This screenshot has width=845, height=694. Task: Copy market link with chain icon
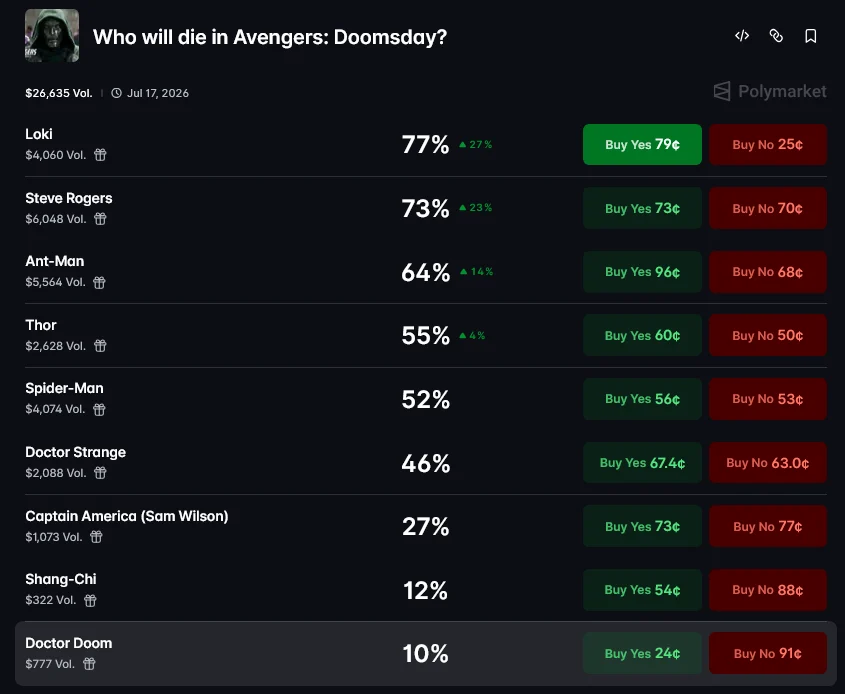[x=776, y=36]
